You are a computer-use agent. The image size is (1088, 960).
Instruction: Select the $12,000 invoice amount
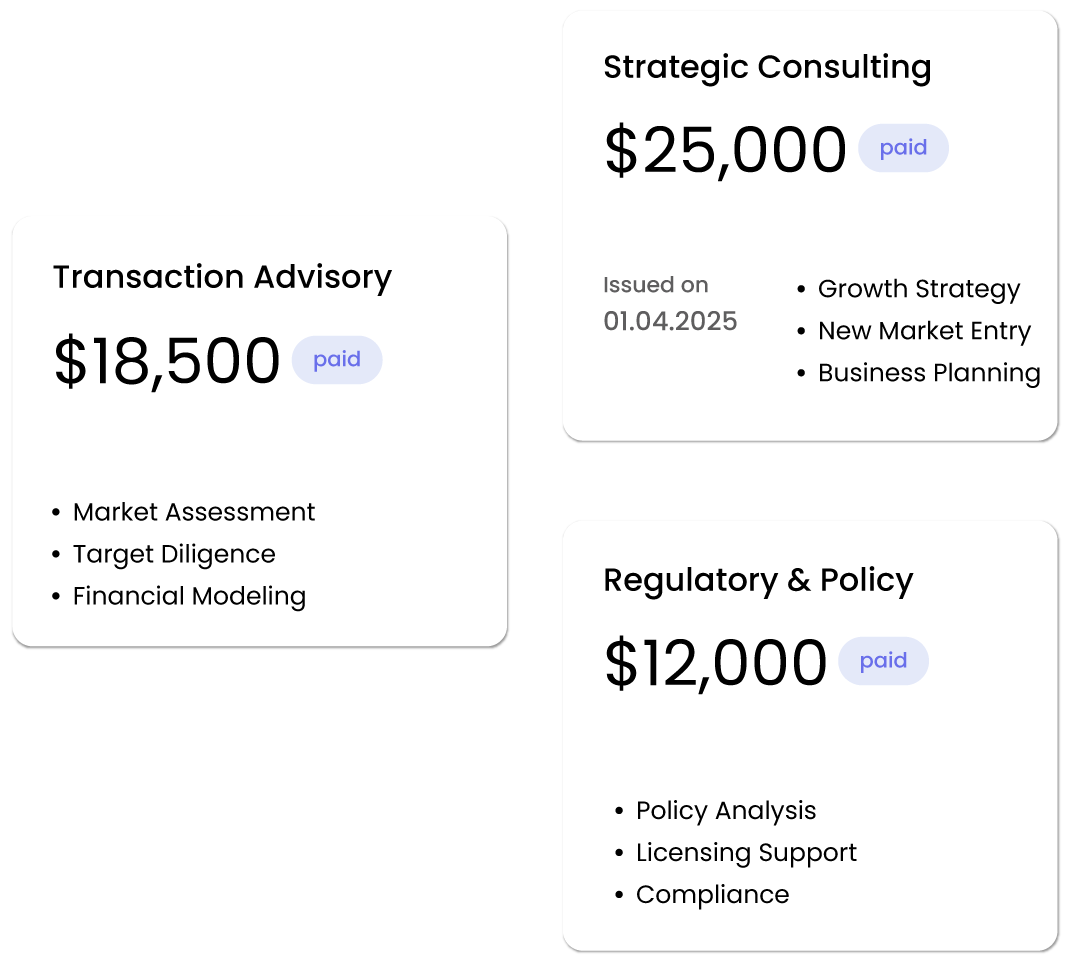point(715,663)
